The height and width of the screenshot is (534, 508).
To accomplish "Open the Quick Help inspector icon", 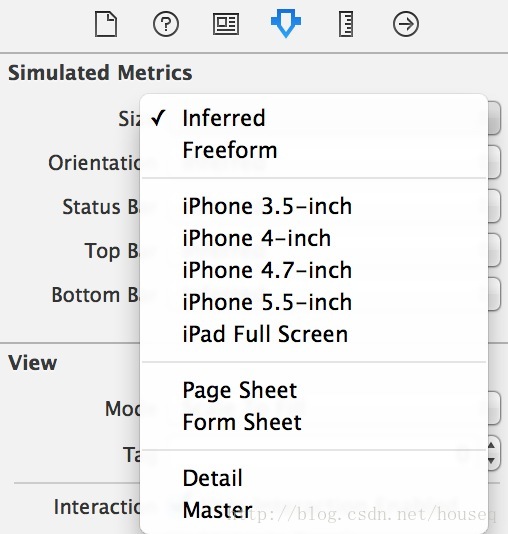I will pos(166,24).
